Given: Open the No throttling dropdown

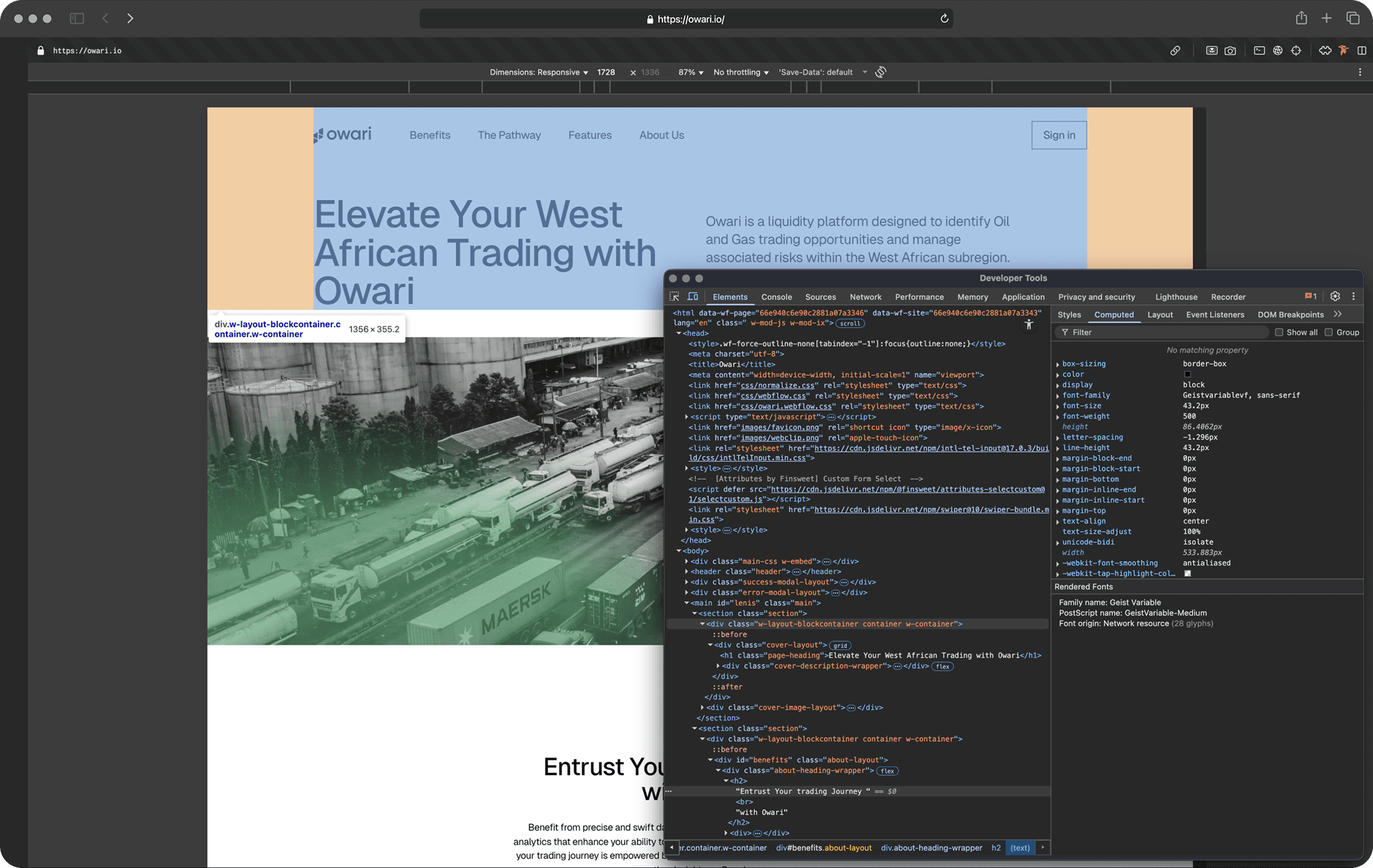Looking at the screenshot, I should click(741, 72).
